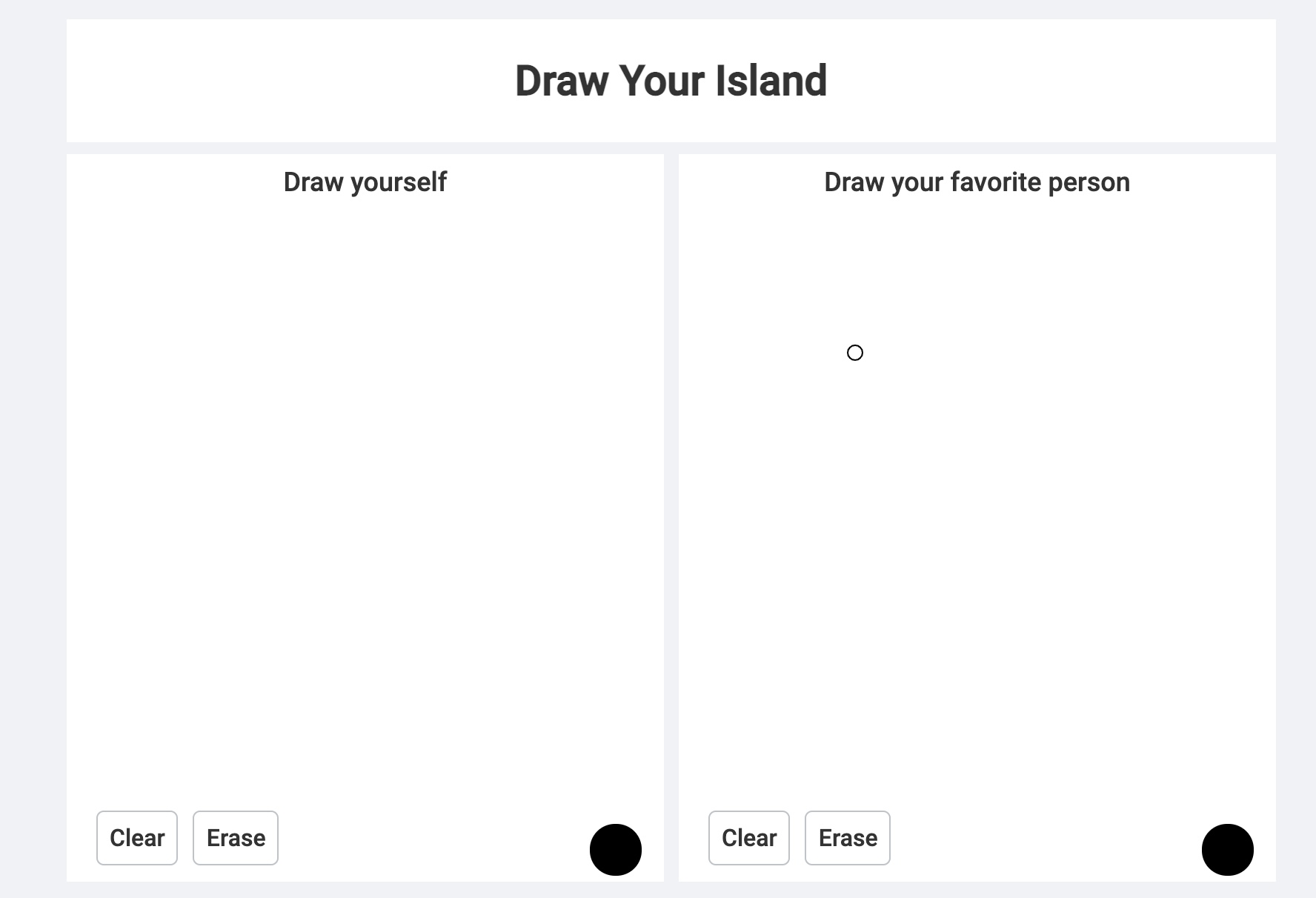Switch right canvas to eraser mode

[x=848, y=838]
